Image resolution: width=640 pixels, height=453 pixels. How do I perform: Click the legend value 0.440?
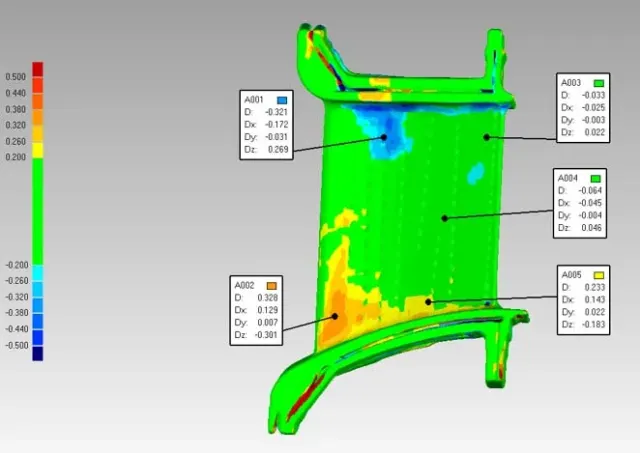tap(16, 93)
